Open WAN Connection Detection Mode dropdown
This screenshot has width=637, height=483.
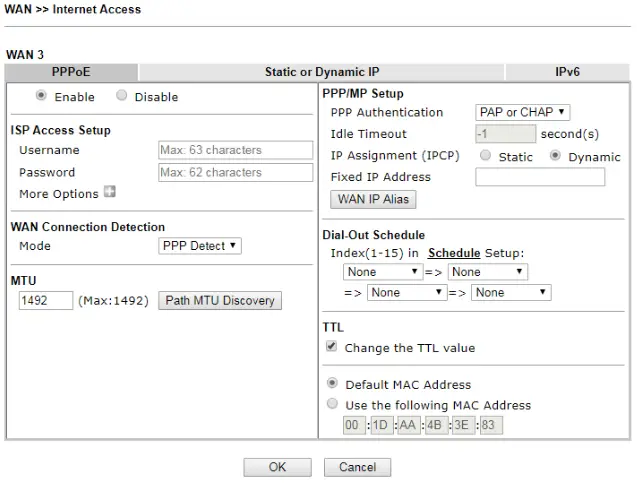pyautogui.click(x=200, y=246)
